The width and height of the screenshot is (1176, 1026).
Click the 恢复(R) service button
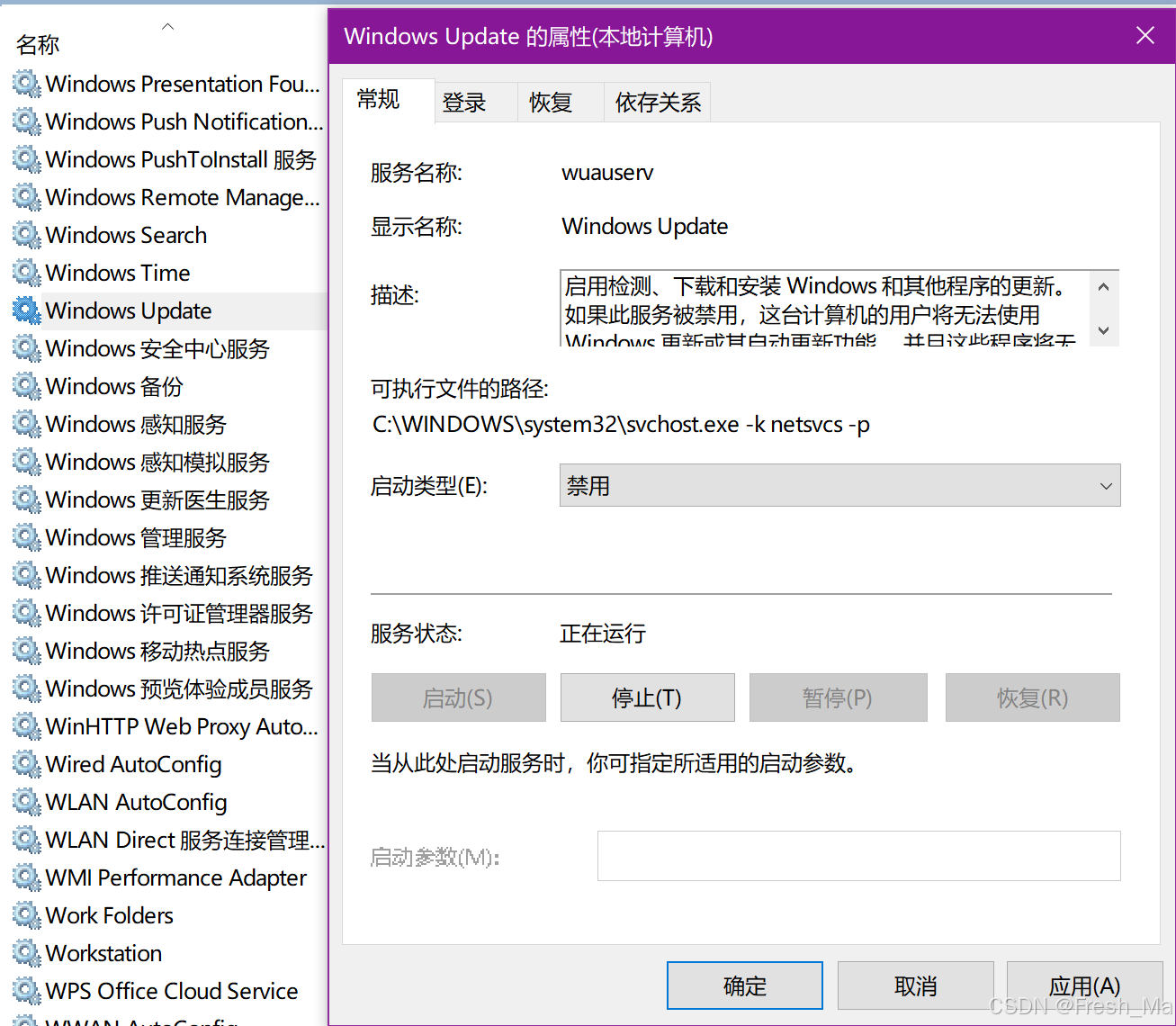point(1032,698)
